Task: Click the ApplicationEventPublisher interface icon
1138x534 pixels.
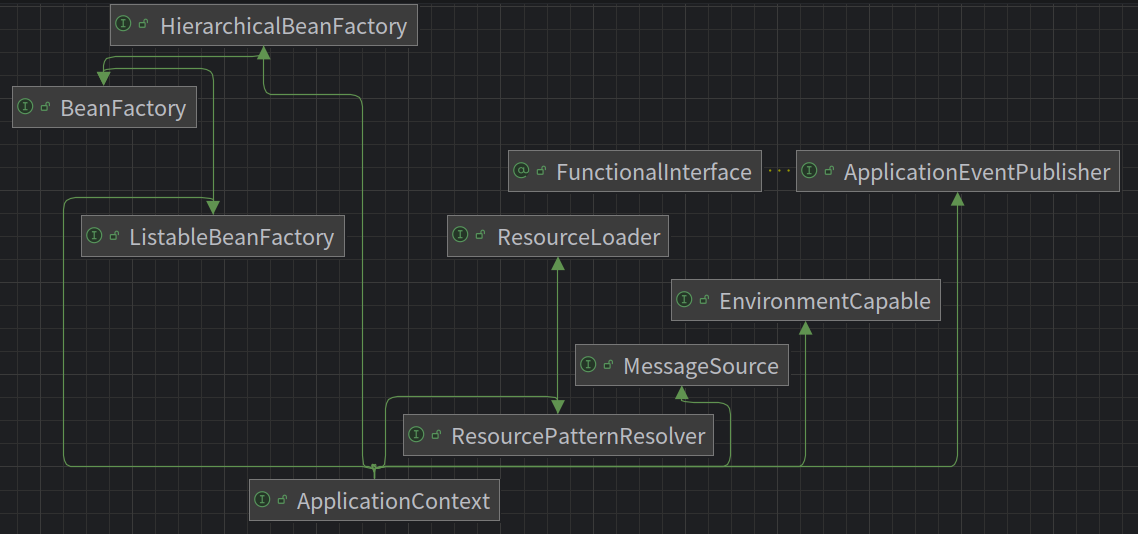Action: (809, 171)
